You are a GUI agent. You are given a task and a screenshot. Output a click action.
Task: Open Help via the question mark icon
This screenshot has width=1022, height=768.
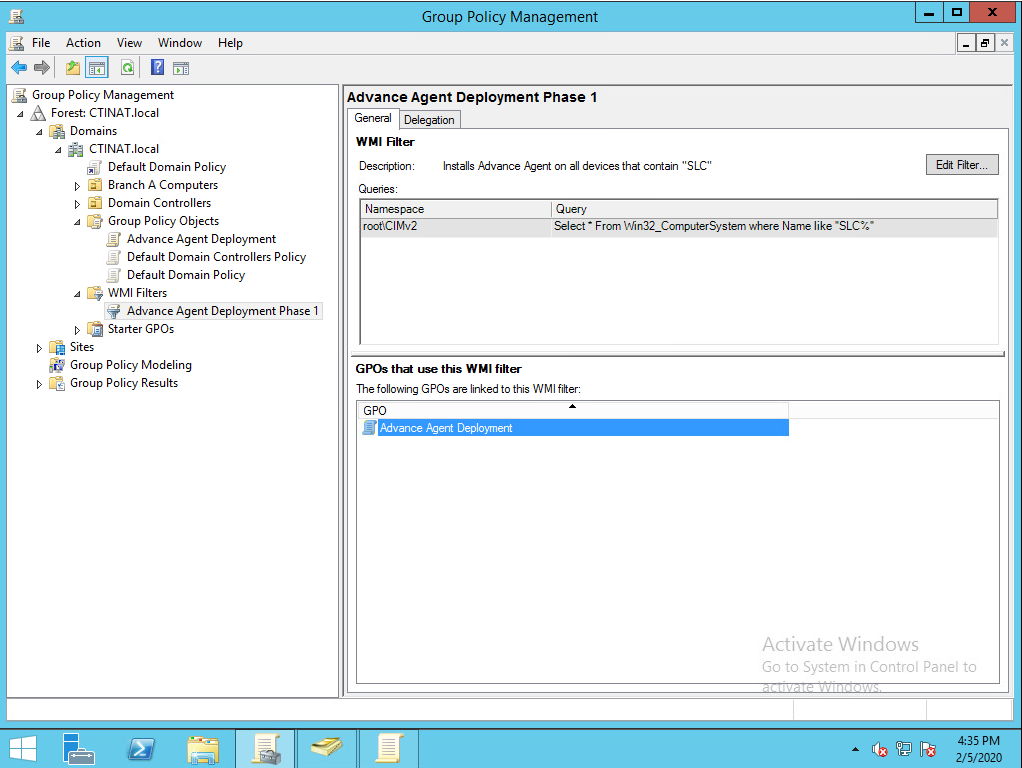(x=156, y=67)
